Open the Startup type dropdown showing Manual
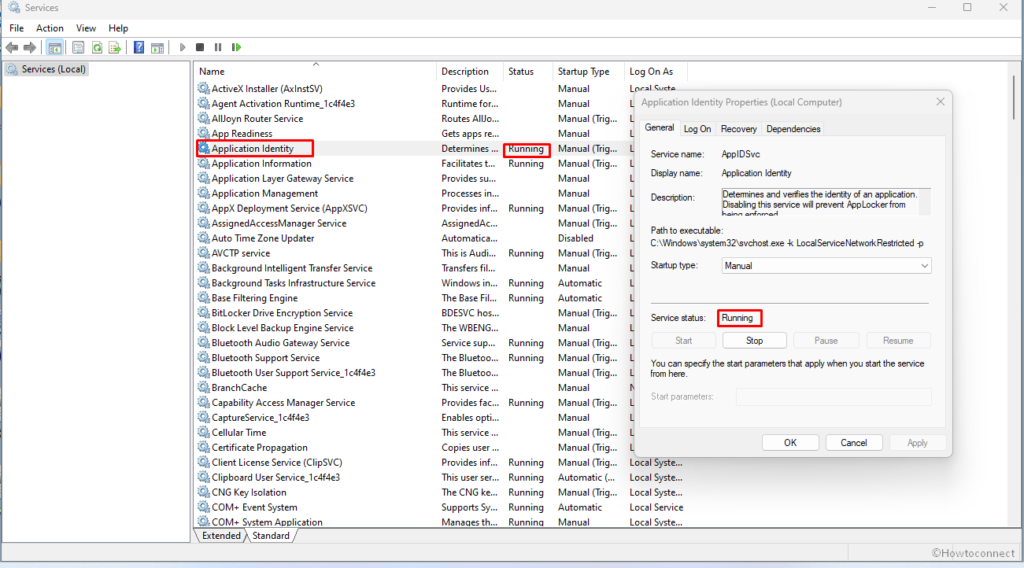This screenshot has height=568, width=1024. tap(826, 266)
